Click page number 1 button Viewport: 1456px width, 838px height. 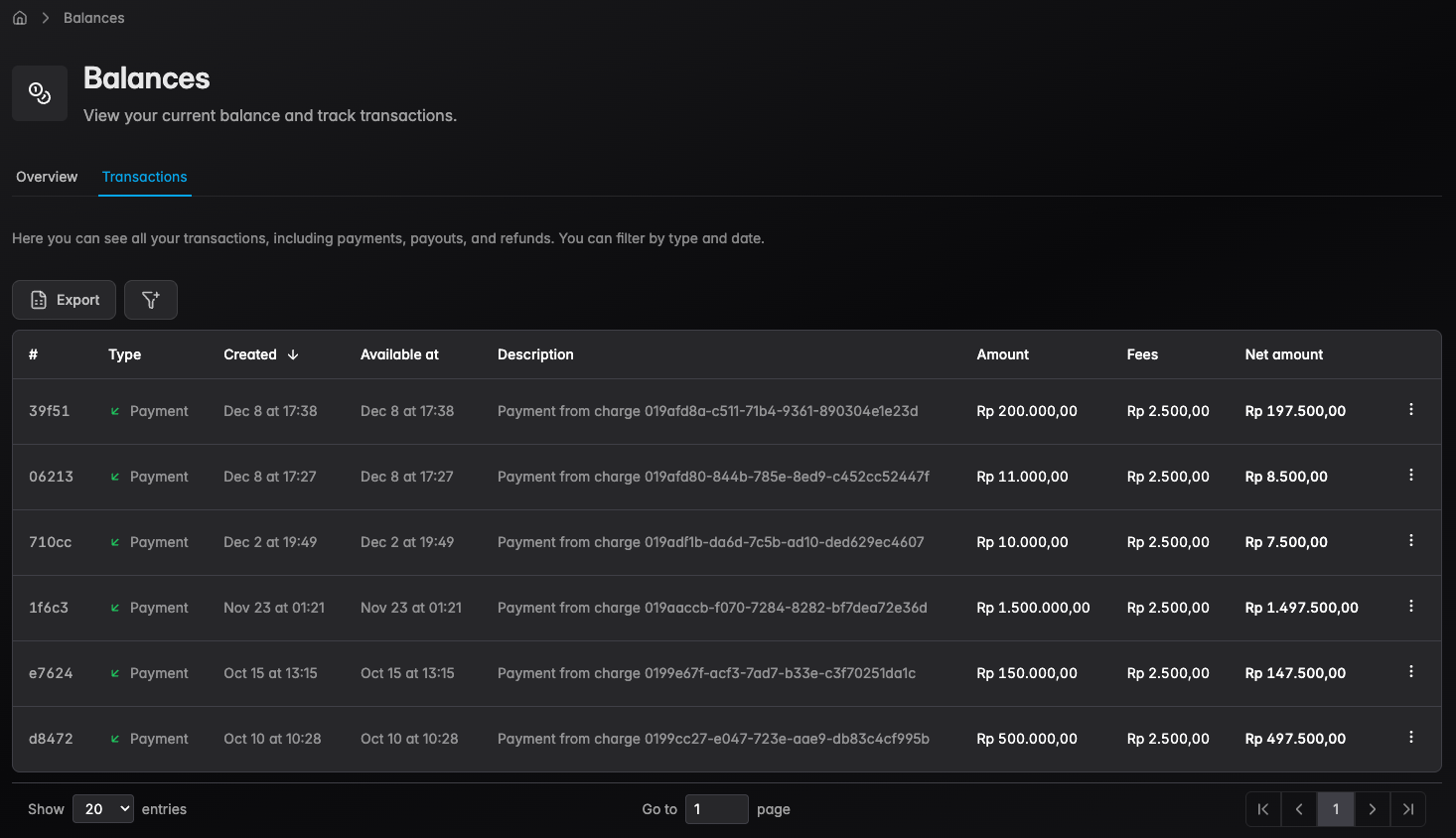pyautogui.click(x=1336, y=809)
